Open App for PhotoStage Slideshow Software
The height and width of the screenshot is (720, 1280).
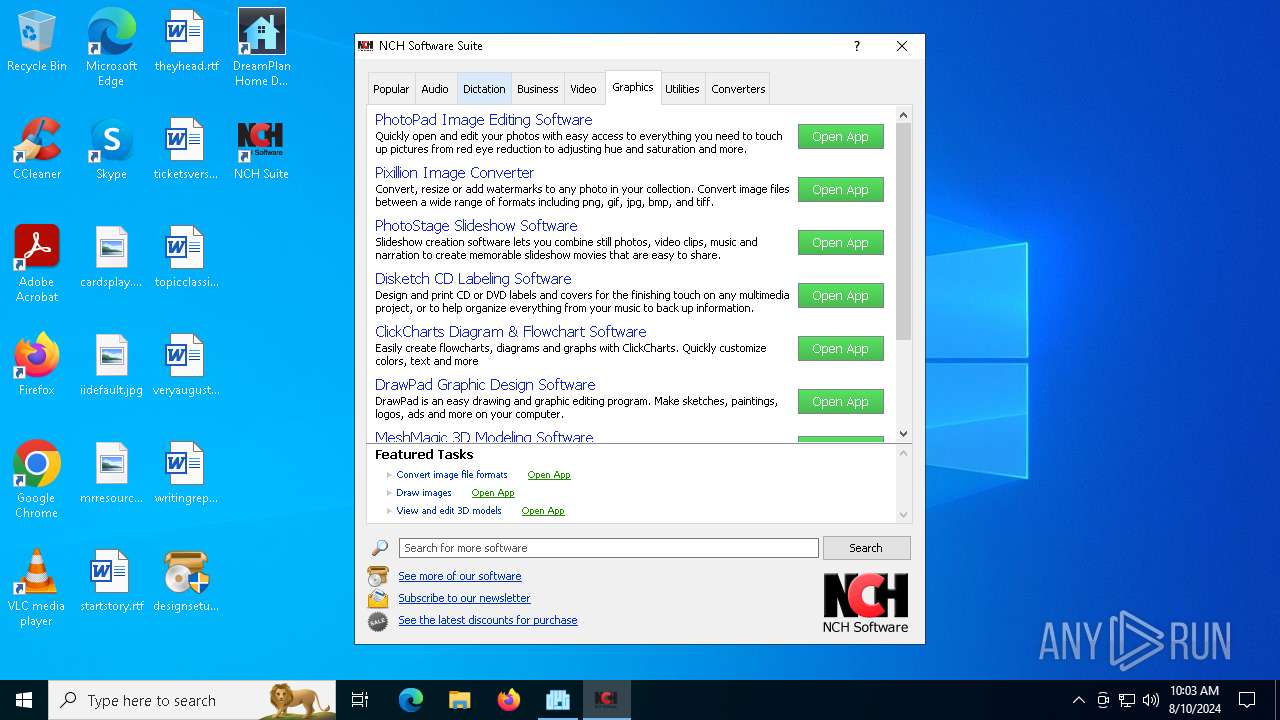(841, 243)
